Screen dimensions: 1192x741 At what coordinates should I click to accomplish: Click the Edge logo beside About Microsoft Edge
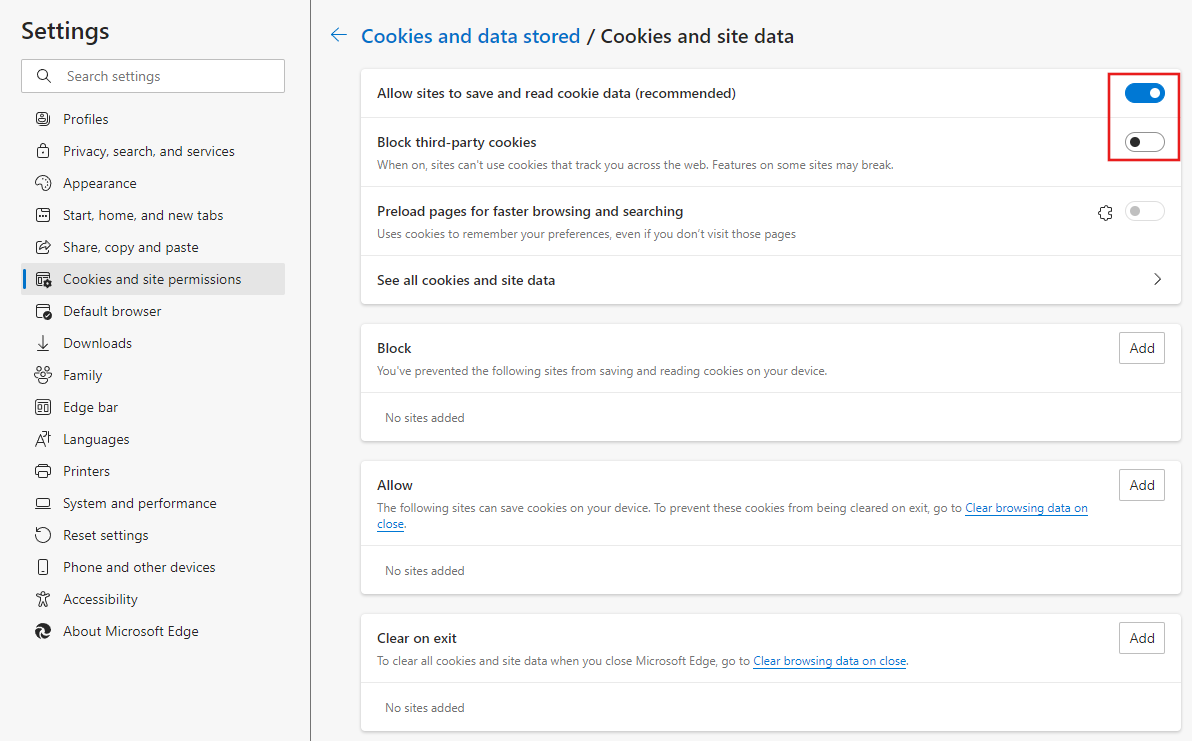click(x=43, y=631)
